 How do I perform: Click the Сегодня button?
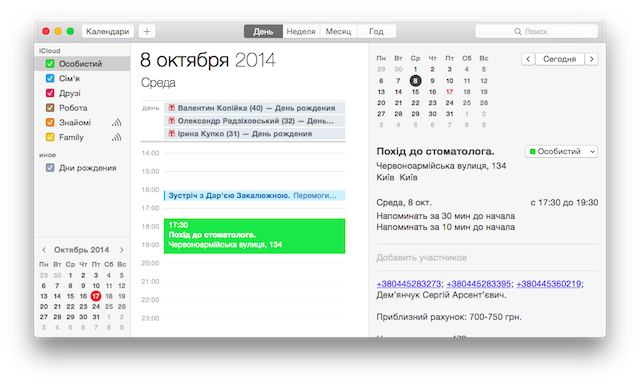(560, 59)
